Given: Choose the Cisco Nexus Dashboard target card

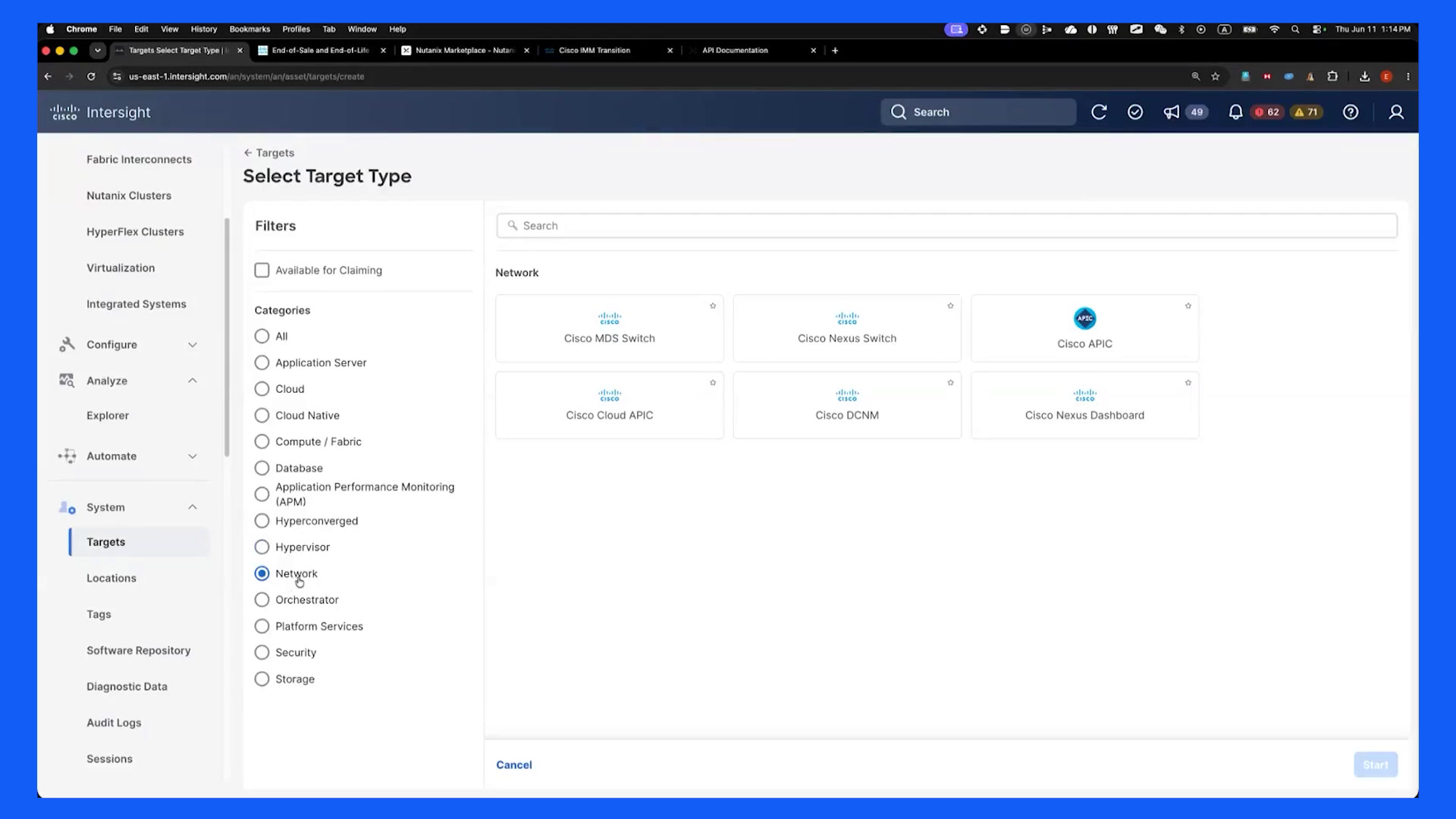Looking at the screenshot, I should click(x=1084, y=405).
